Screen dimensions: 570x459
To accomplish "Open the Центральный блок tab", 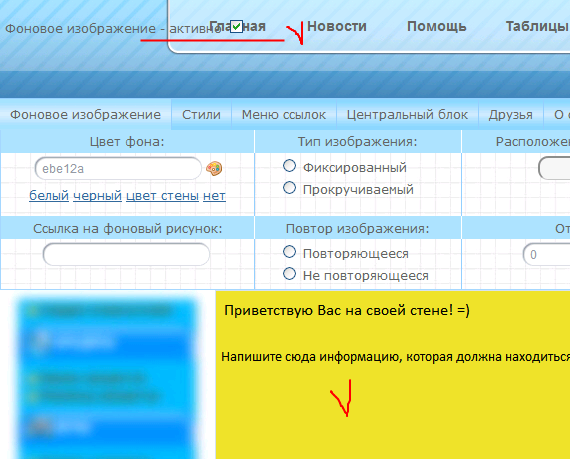I will [x=407, y=114].
